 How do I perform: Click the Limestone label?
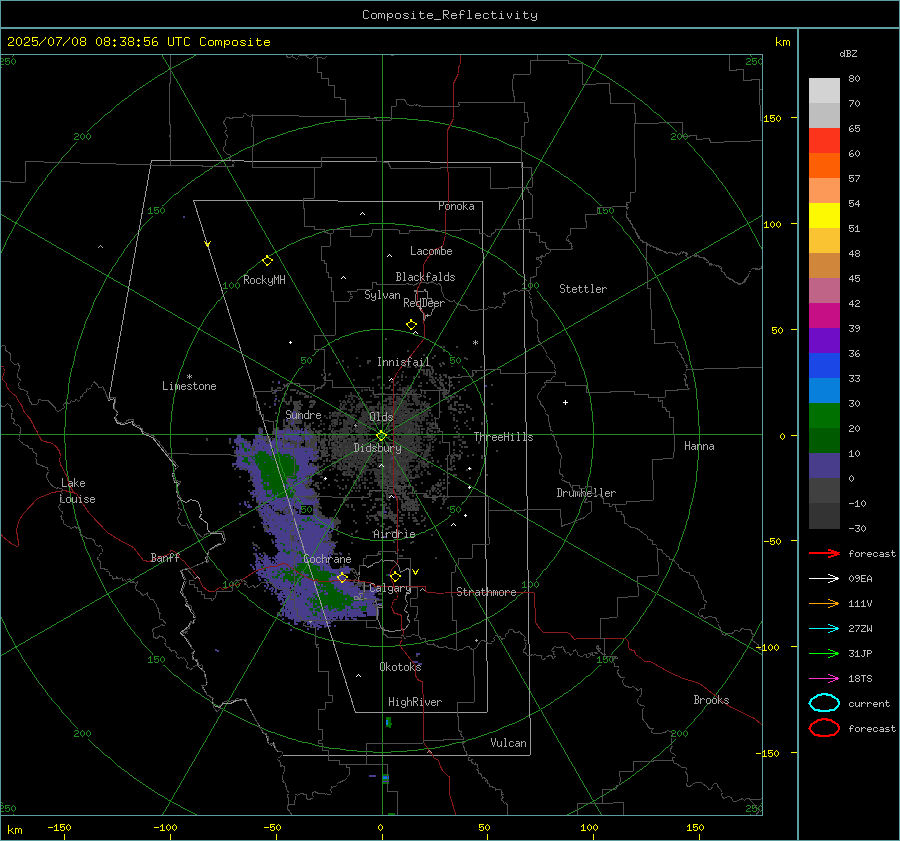(x=189, y=386)
